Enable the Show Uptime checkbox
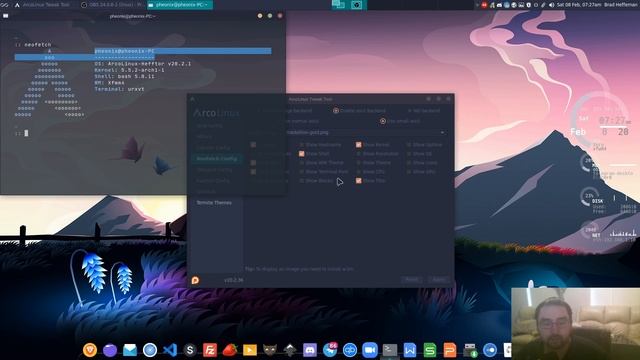 tap(409, 144)
